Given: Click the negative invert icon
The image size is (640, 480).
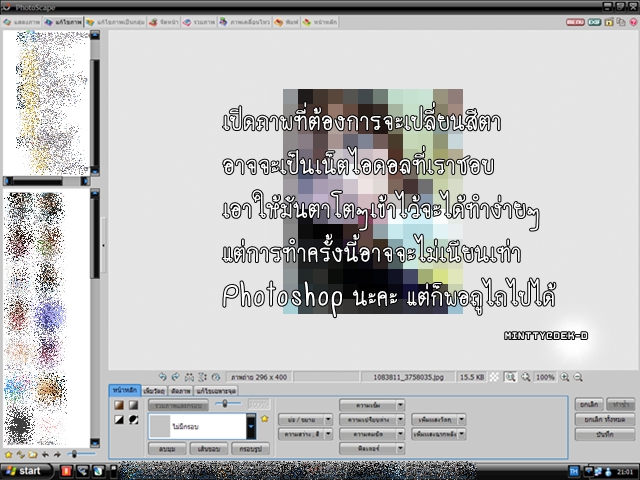Looking at the screenshot, I should click(133, 420).
